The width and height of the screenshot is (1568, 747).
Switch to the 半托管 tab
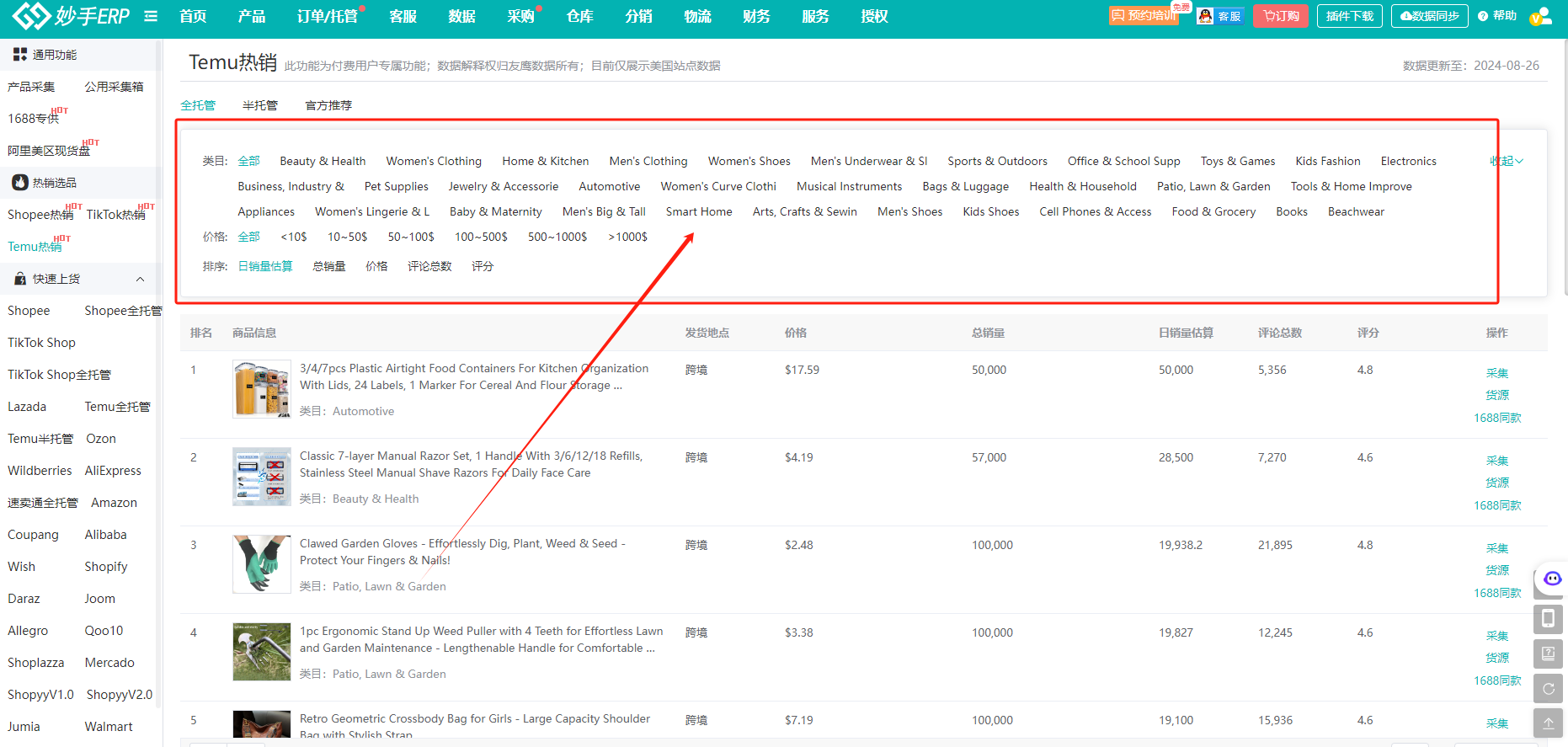(259, 105)
